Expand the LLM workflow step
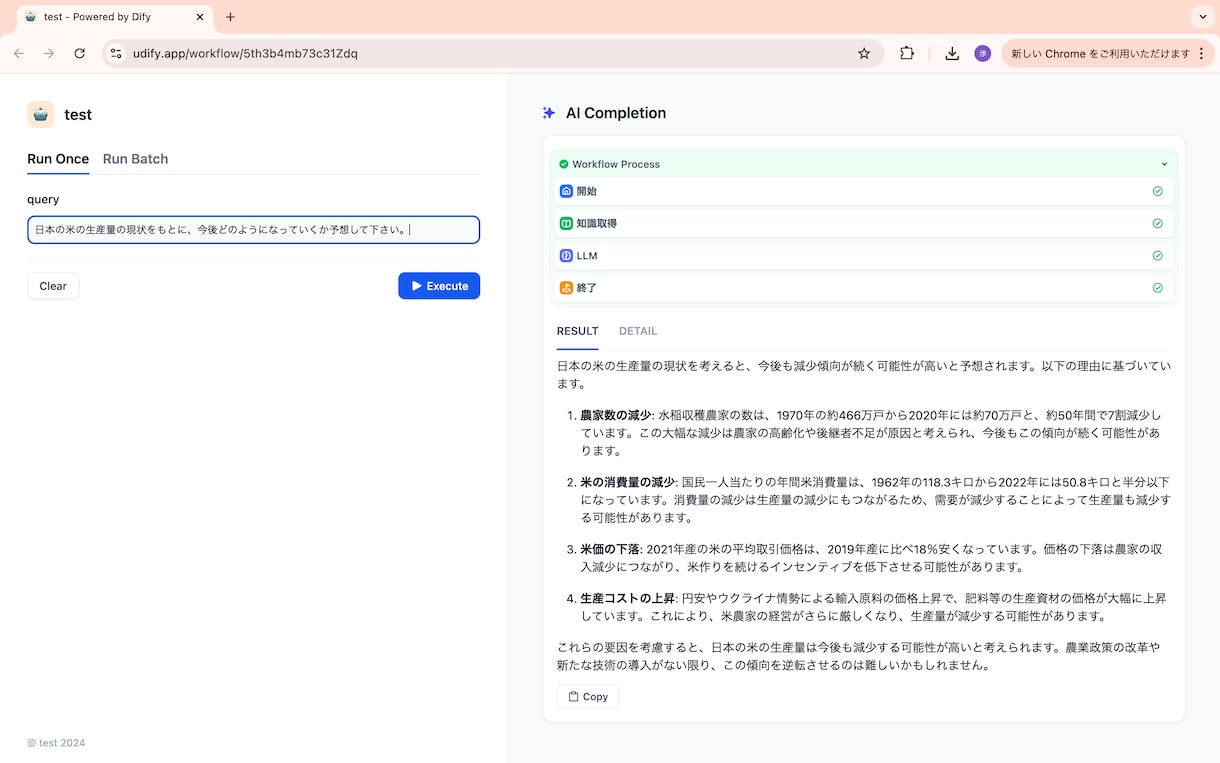 click(x=864, y=256)
